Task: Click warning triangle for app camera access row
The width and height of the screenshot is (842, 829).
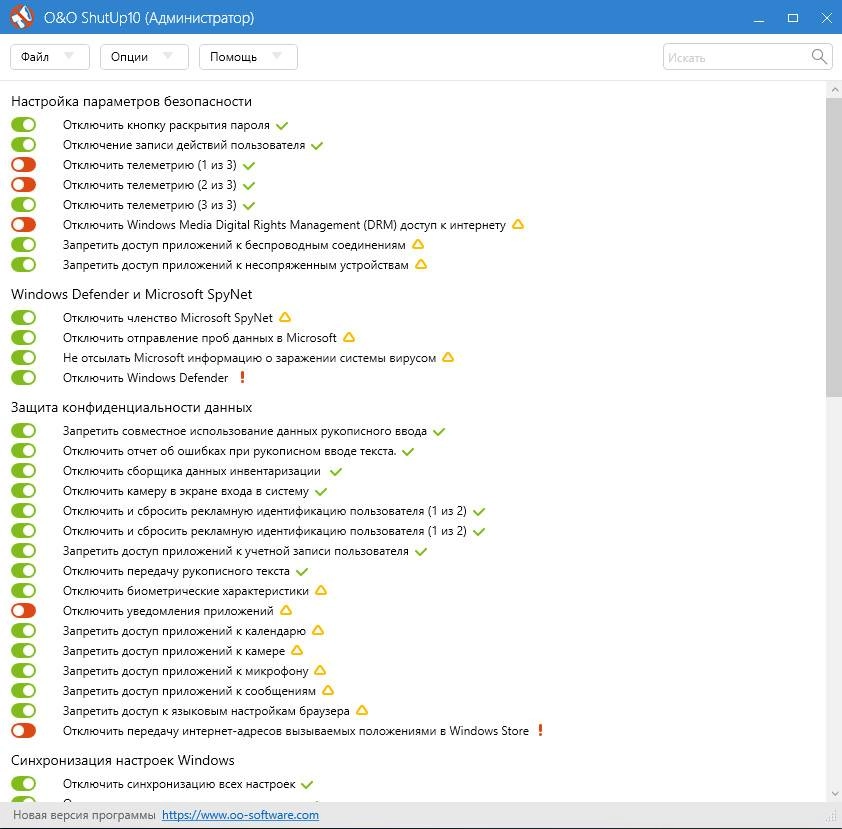Action: click(297, 650)
